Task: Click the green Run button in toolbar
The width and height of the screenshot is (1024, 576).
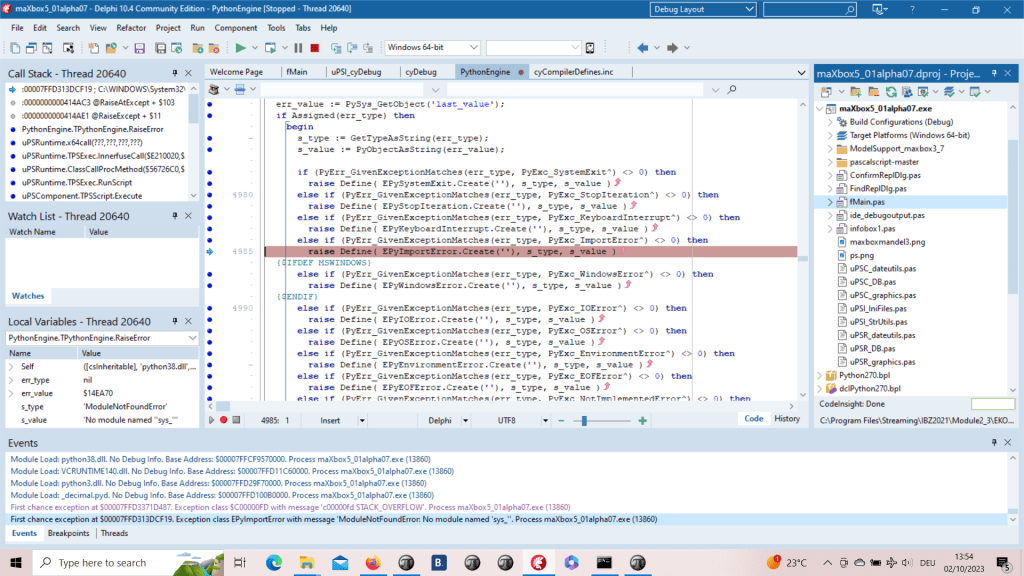Action: (241, 48)
